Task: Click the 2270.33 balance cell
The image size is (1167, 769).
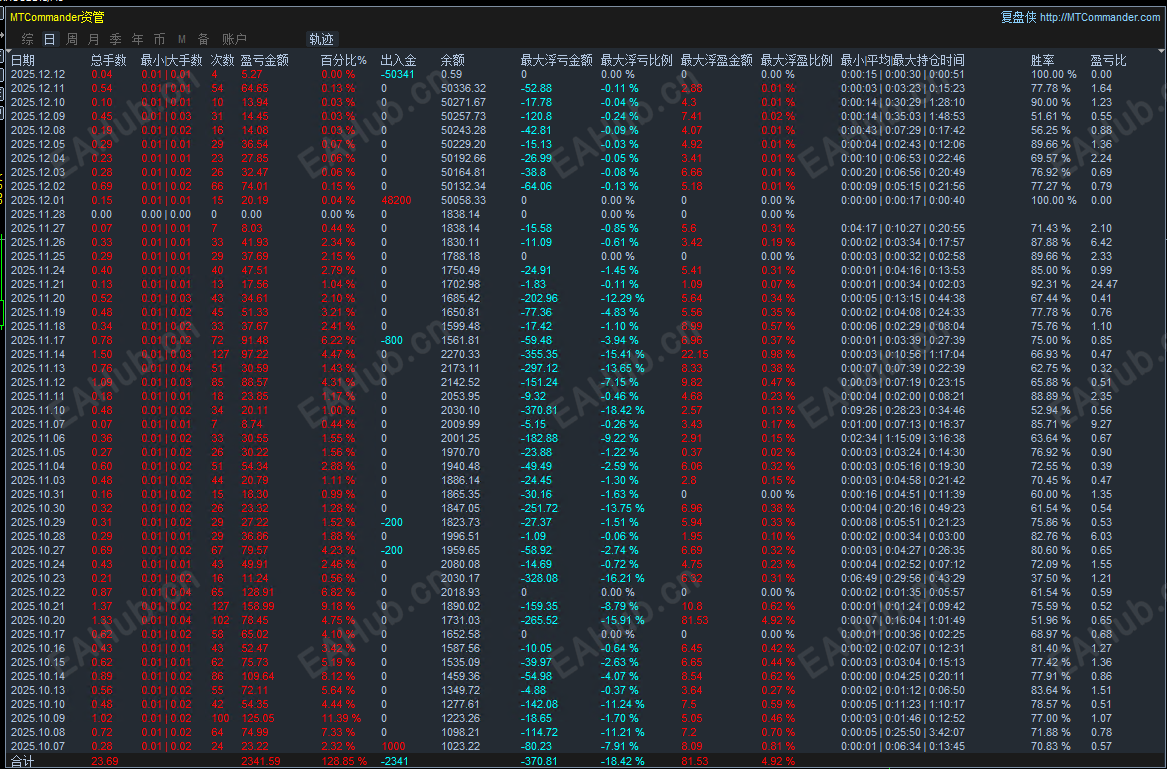Action: coord(460,354)
